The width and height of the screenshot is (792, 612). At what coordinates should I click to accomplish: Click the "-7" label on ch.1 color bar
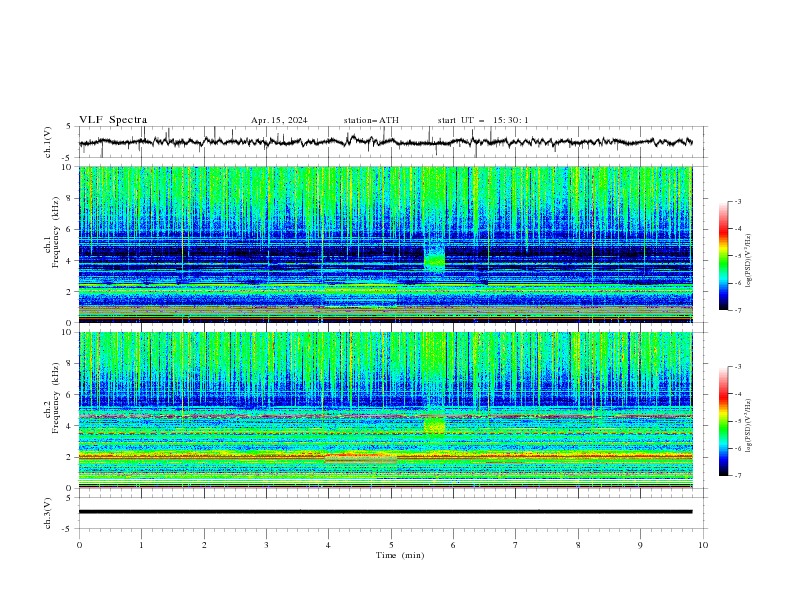[x=737, y=310]
